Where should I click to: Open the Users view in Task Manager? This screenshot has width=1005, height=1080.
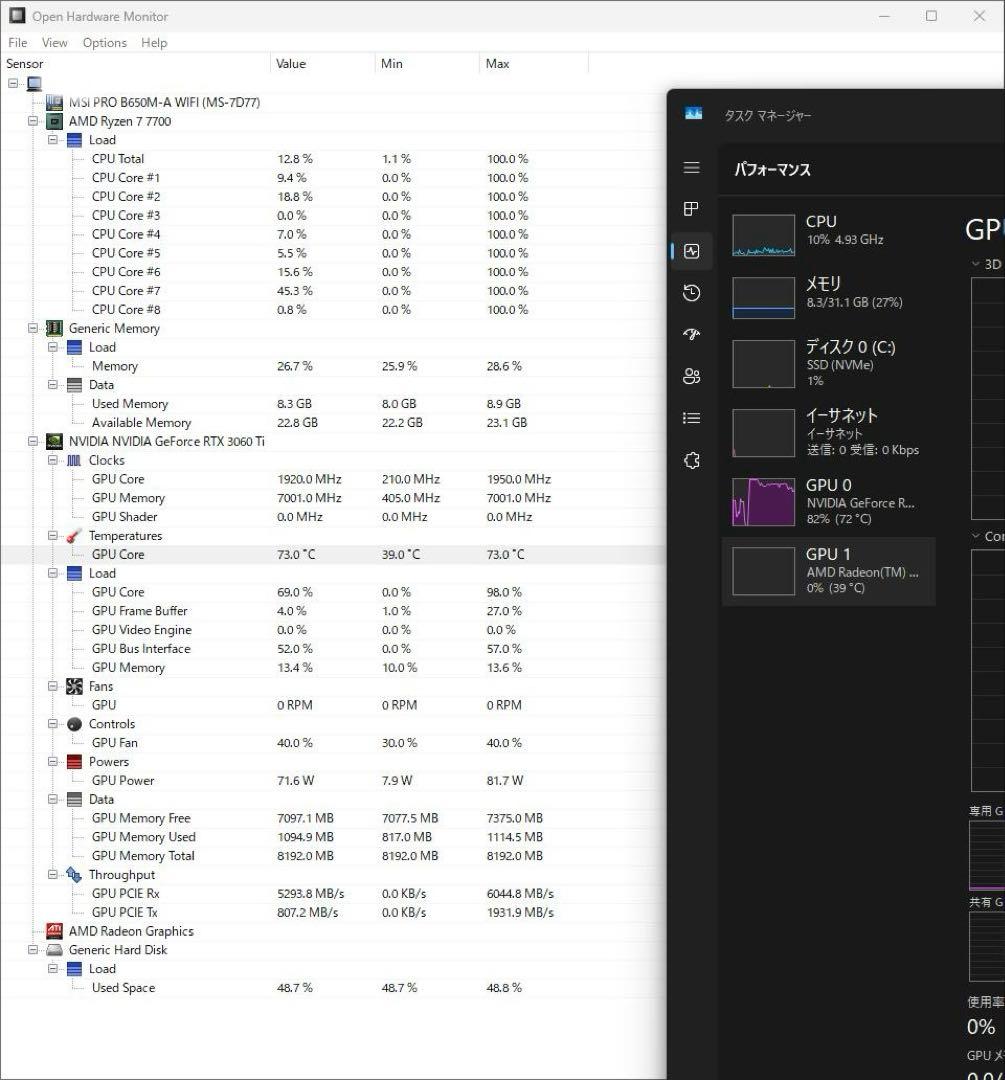(691, 376)
